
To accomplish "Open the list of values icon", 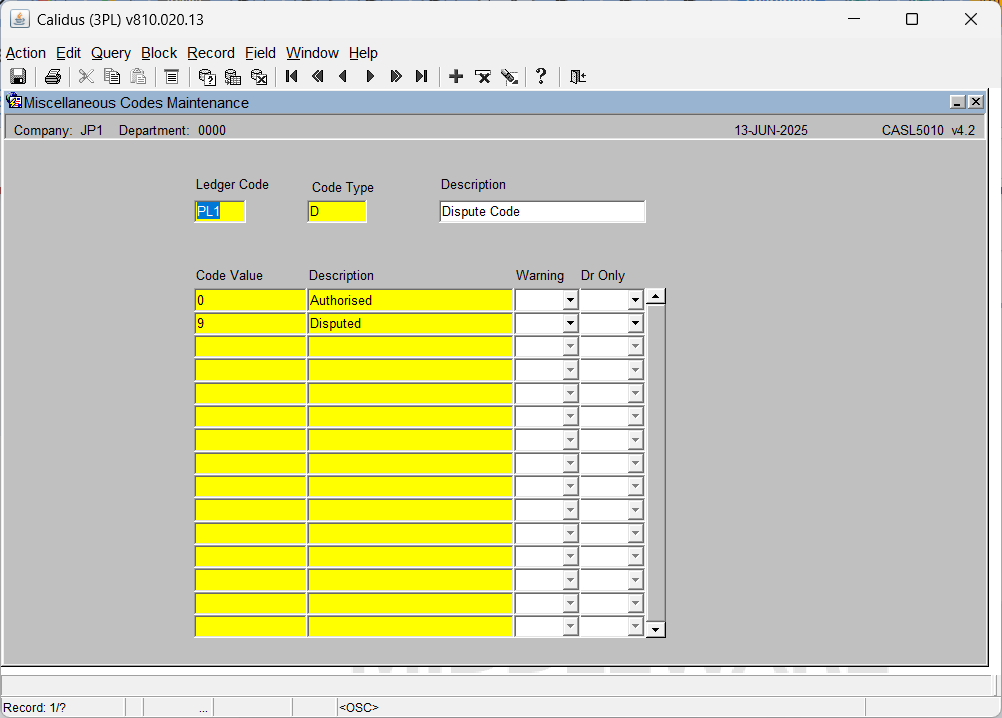I will point(171,77).
